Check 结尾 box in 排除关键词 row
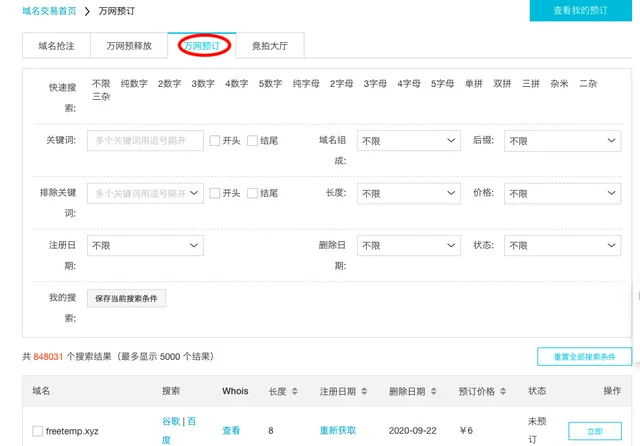Image resolution: width=640 pixels, height=446 pixels. tap(252, 193)
